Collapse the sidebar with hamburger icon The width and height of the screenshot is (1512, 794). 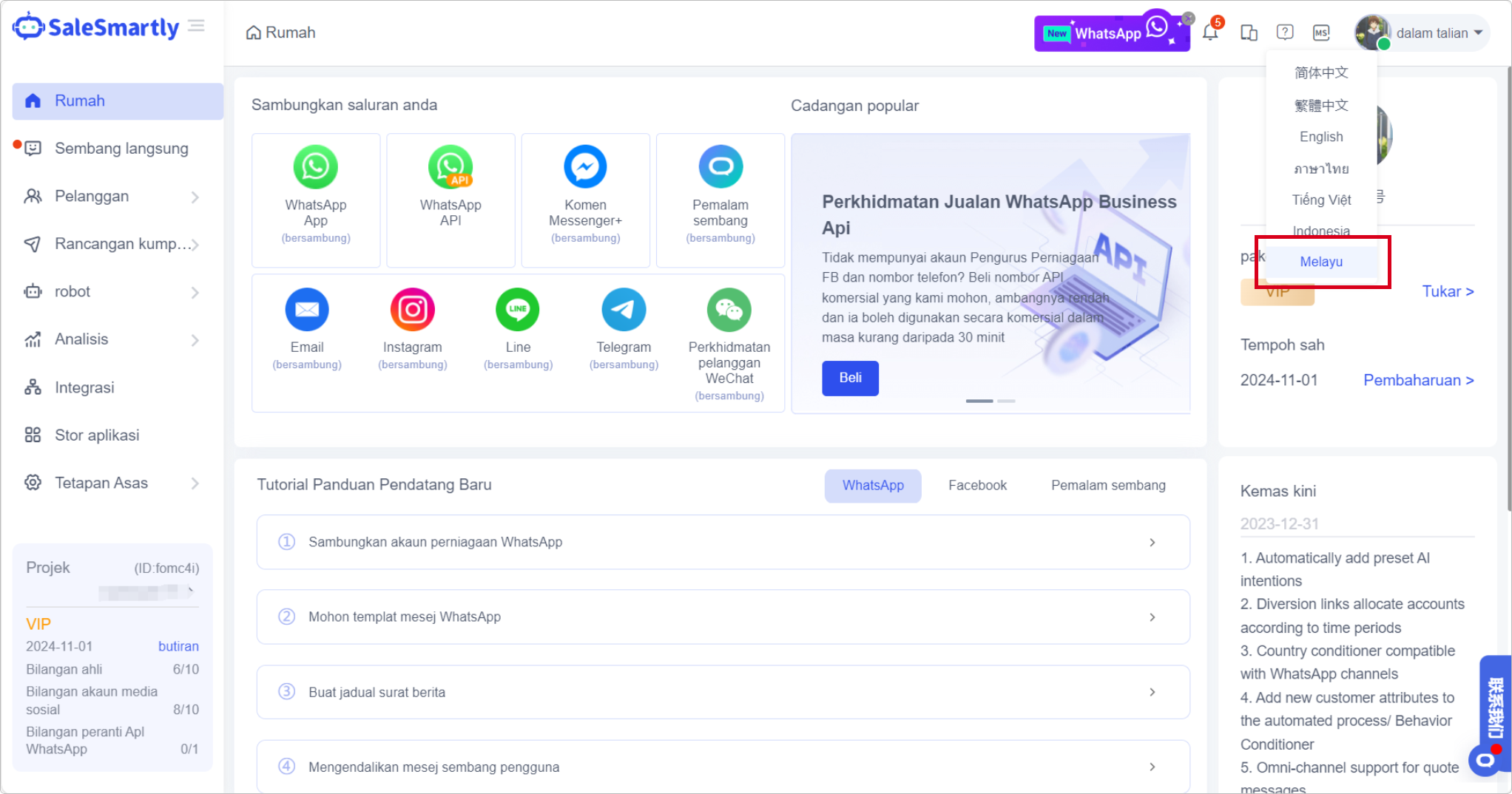[196, 27]
